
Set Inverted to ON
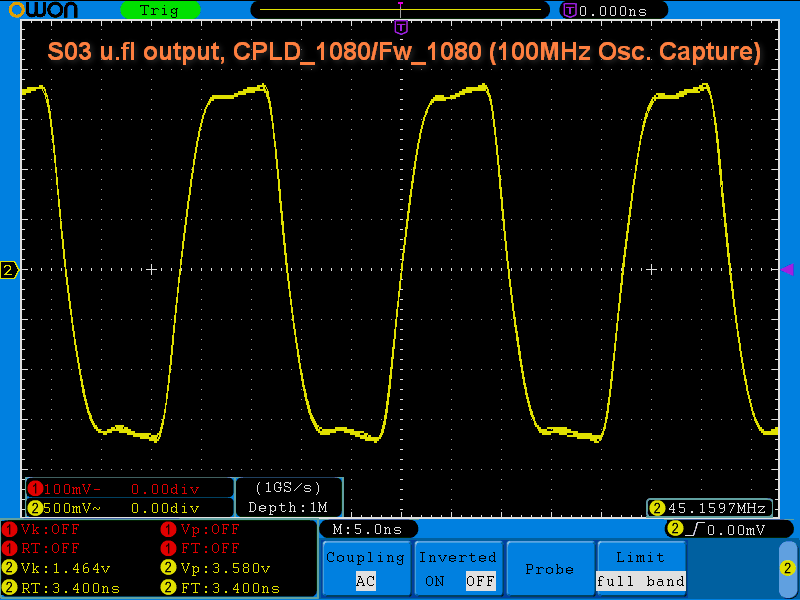(435, 581)
